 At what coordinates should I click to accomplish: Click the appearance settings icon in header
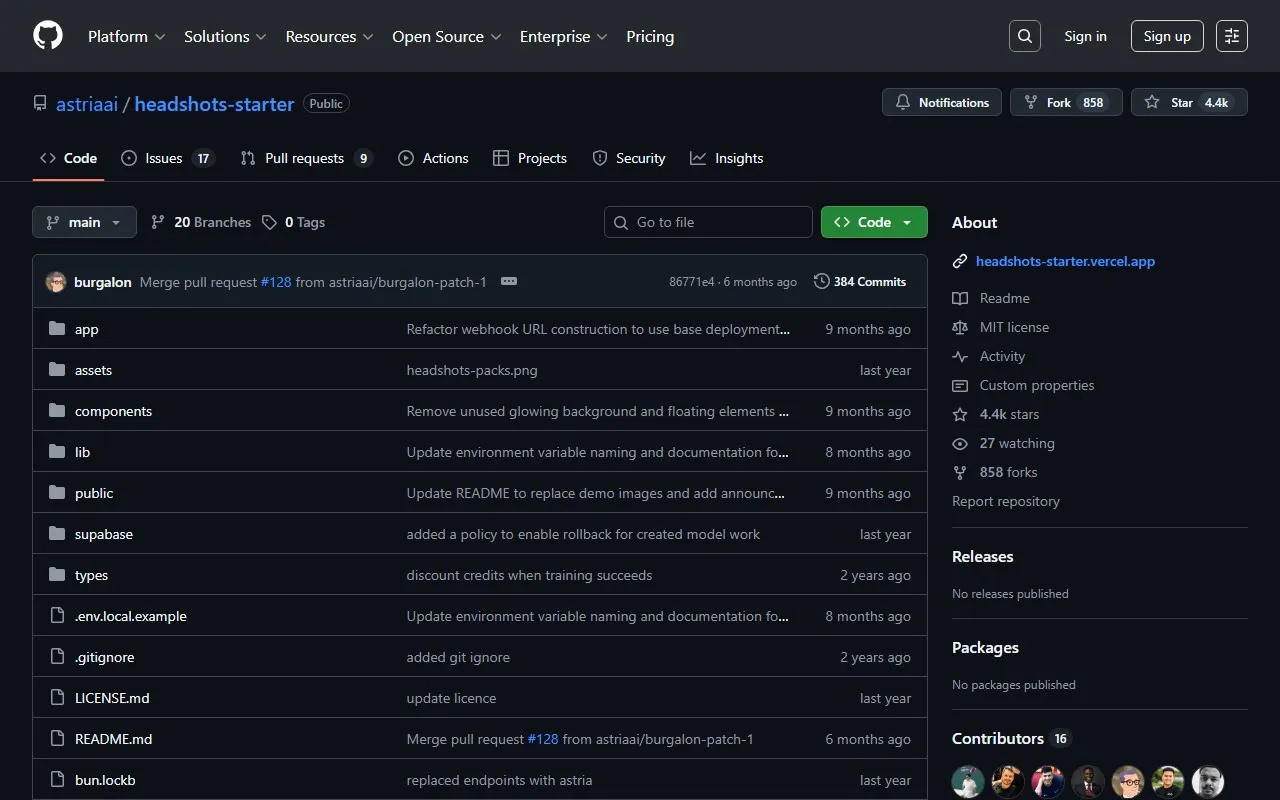coord(1232,36)
